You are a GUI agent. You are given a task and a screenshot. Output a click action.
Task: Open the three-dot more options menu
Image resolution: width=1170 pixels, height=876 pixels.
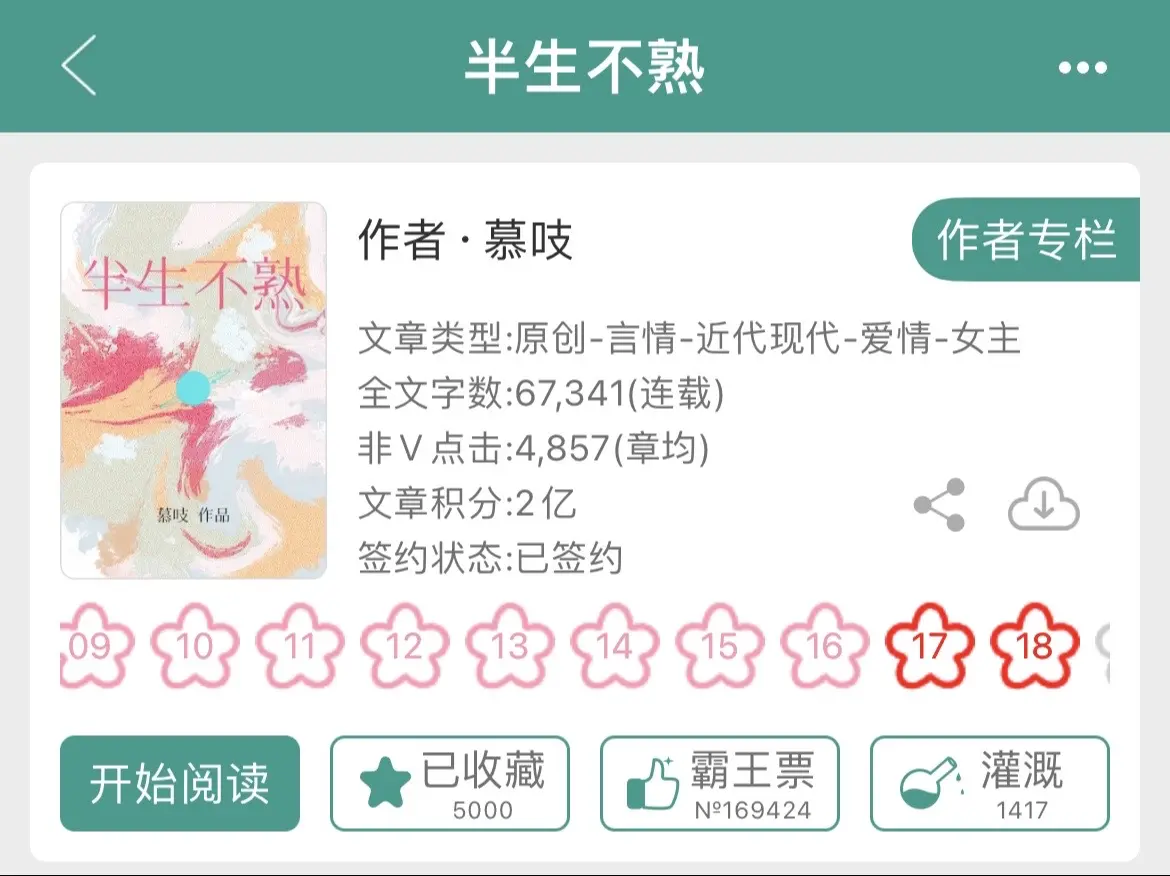1083,68
